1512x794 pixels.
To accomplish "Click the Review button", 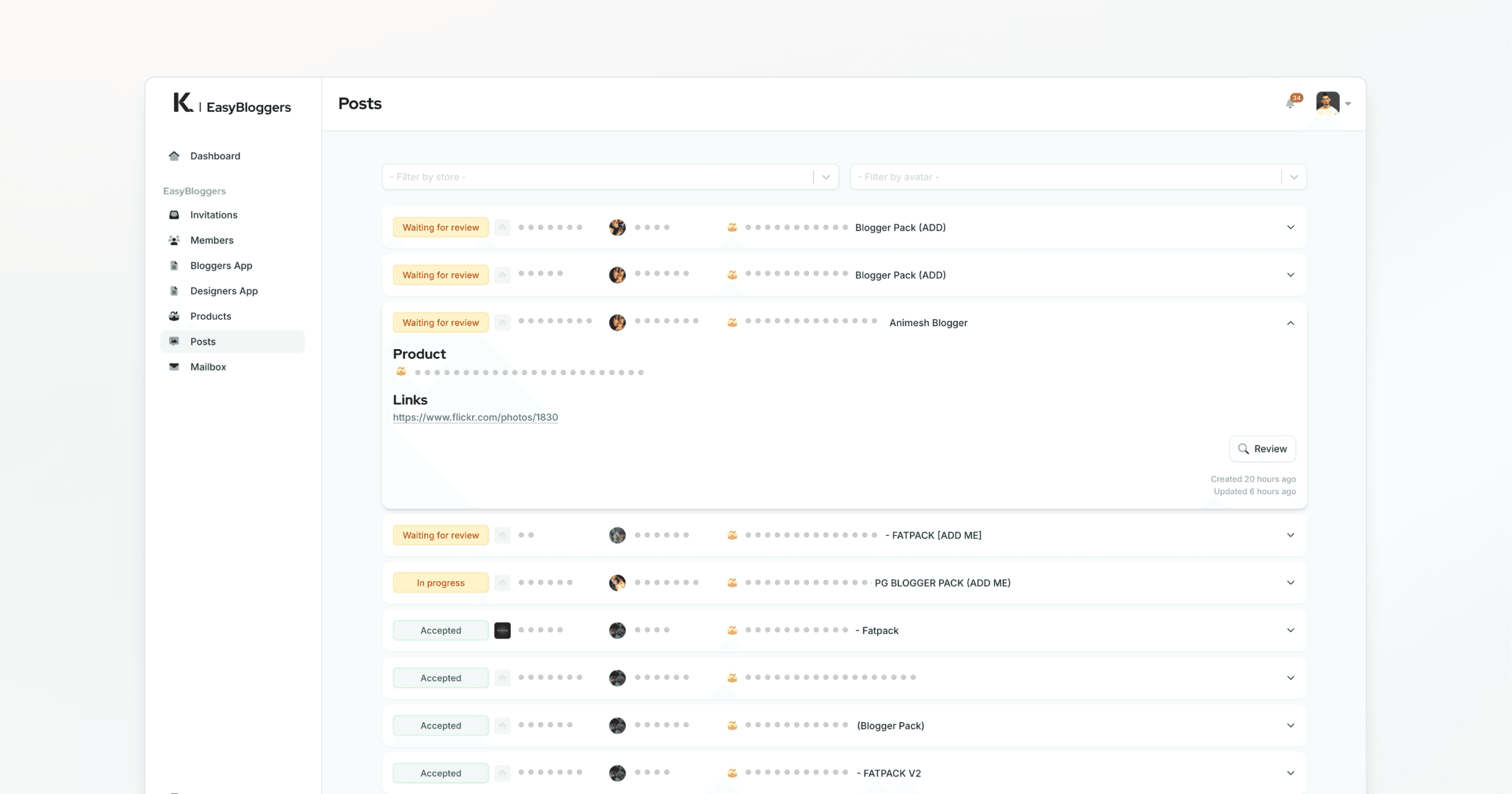I will [1262, 449].
